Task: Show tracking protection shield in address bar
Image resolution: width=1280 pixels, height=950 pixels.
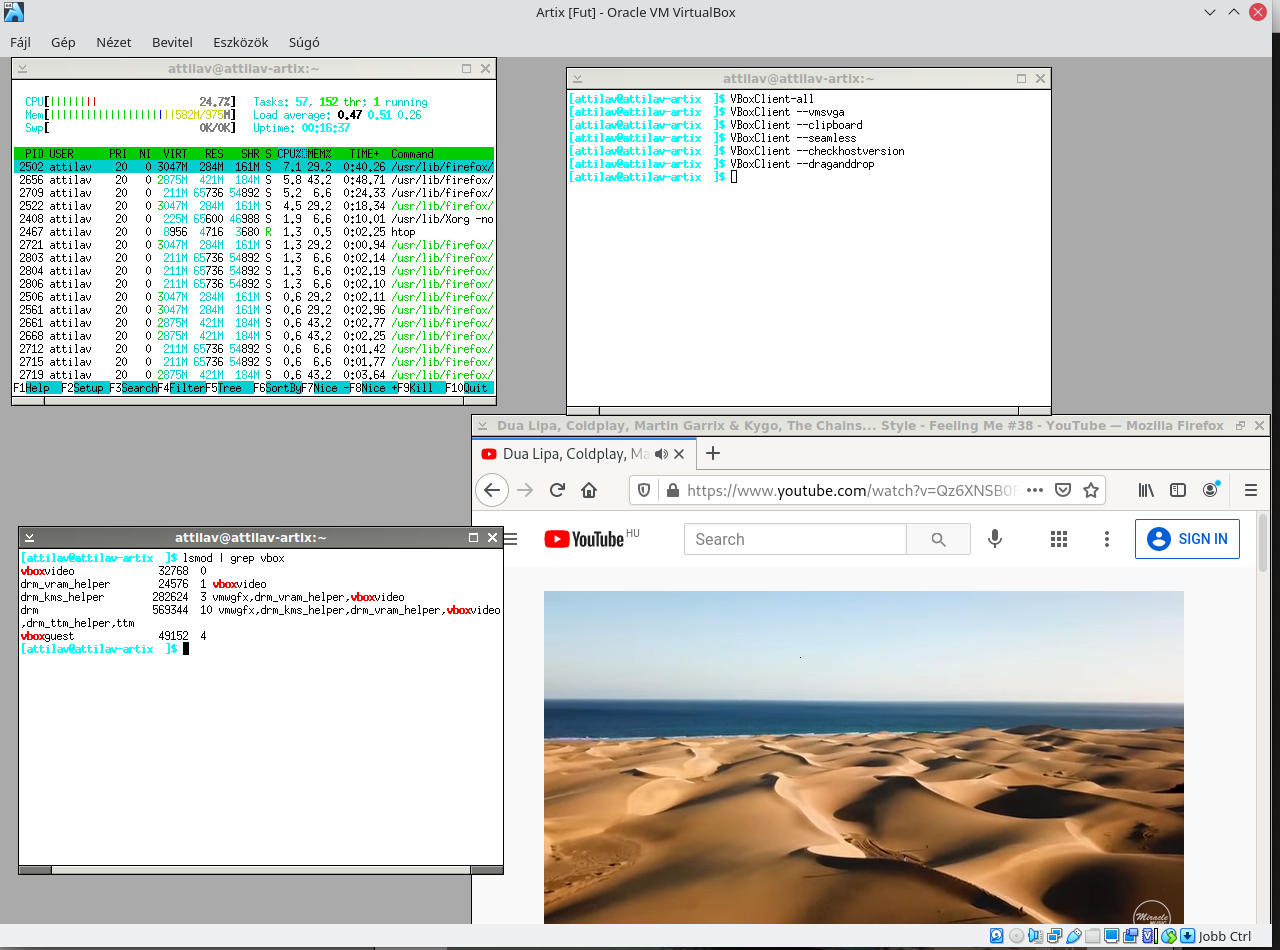Action: tap(645, 490)
